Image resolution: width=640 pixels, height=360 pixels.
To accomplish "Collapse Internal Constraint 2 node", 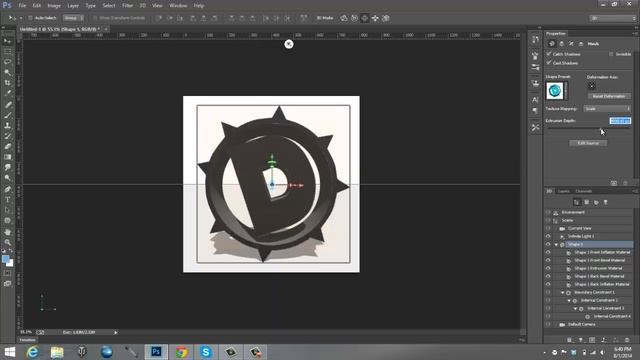I will tap(569, 300).
